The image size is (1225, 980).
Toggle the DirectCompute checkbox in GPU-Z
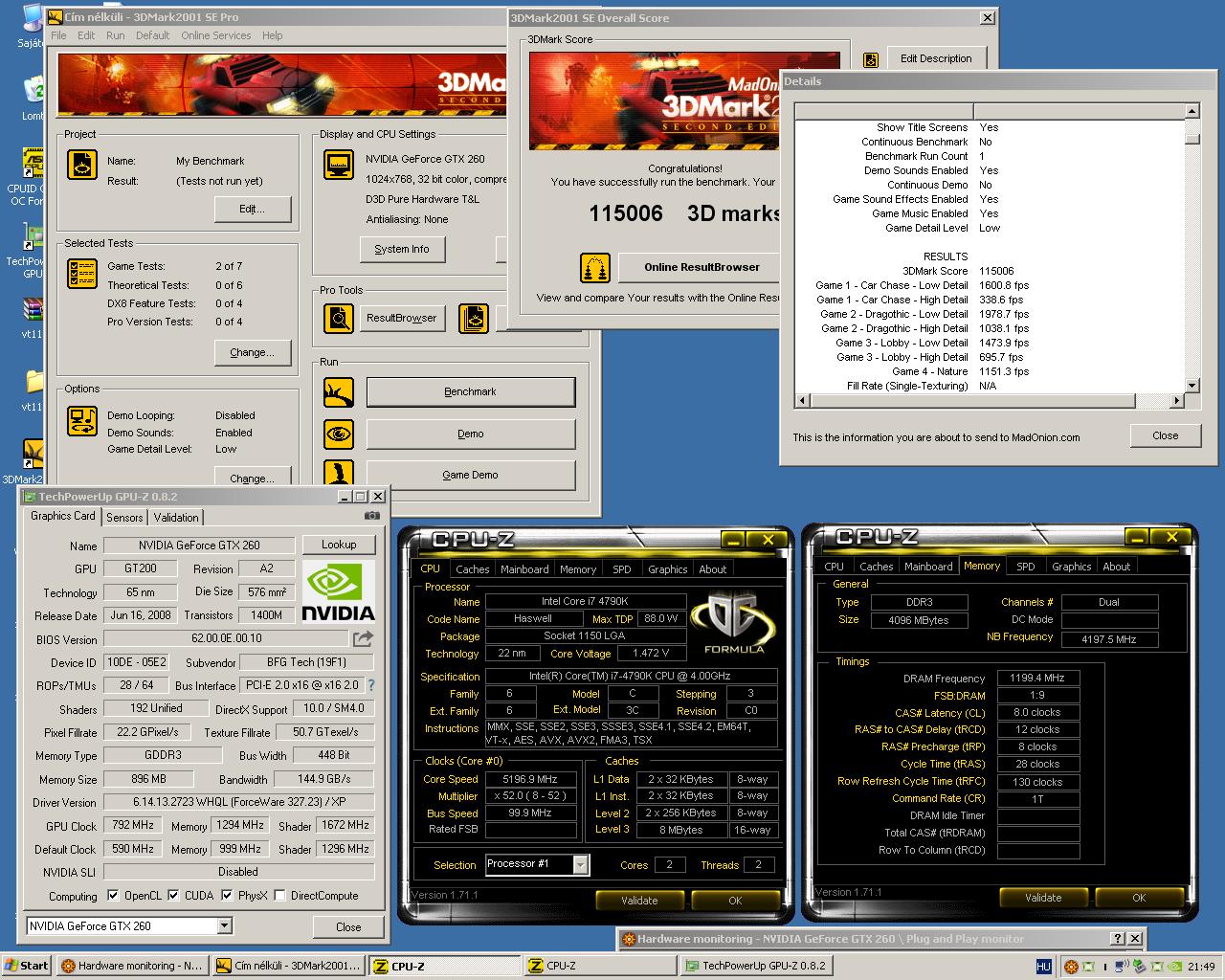[x=279, y=896]
